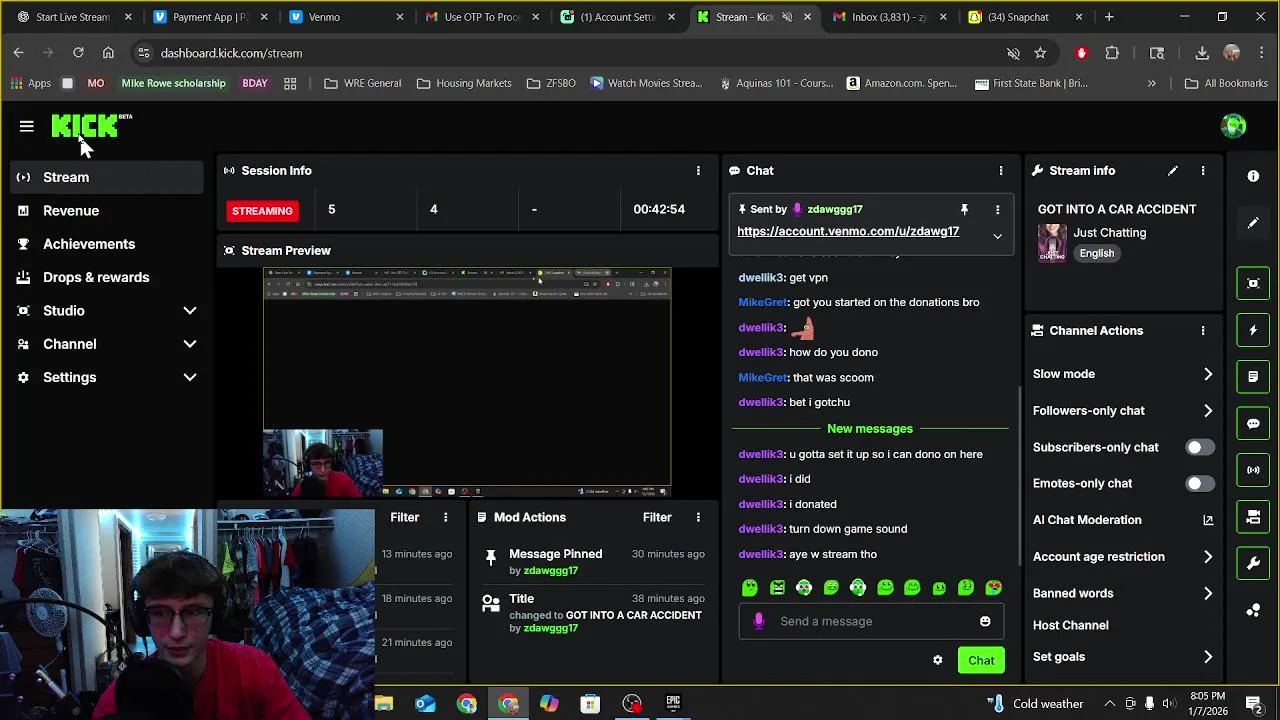The height and width of the screenshot is (720, 1280).
Task: Edit stream info with pencil icon in panel header
Action: tap(1173, 171)
